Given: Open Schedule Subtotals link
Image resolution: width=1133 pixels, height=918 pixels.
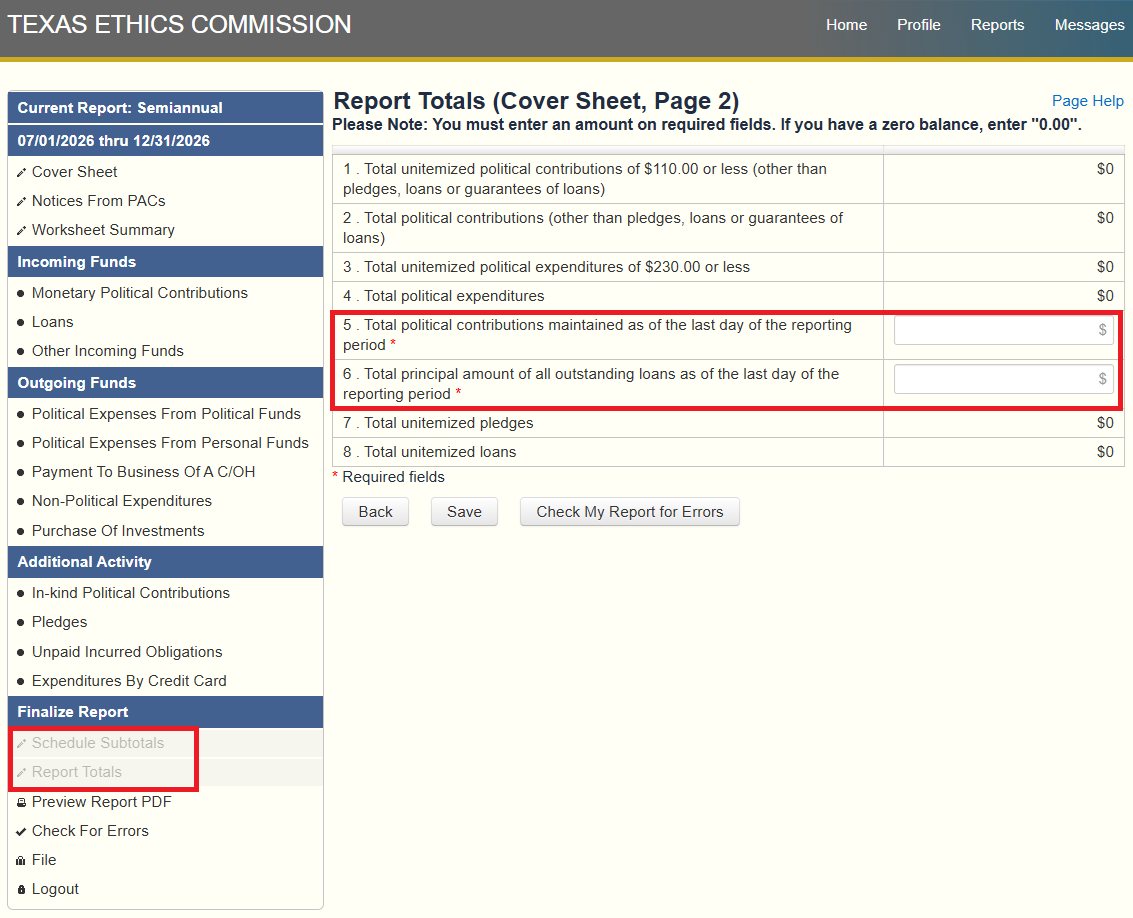Looking at the screenshot, I should tap(98, 743).
